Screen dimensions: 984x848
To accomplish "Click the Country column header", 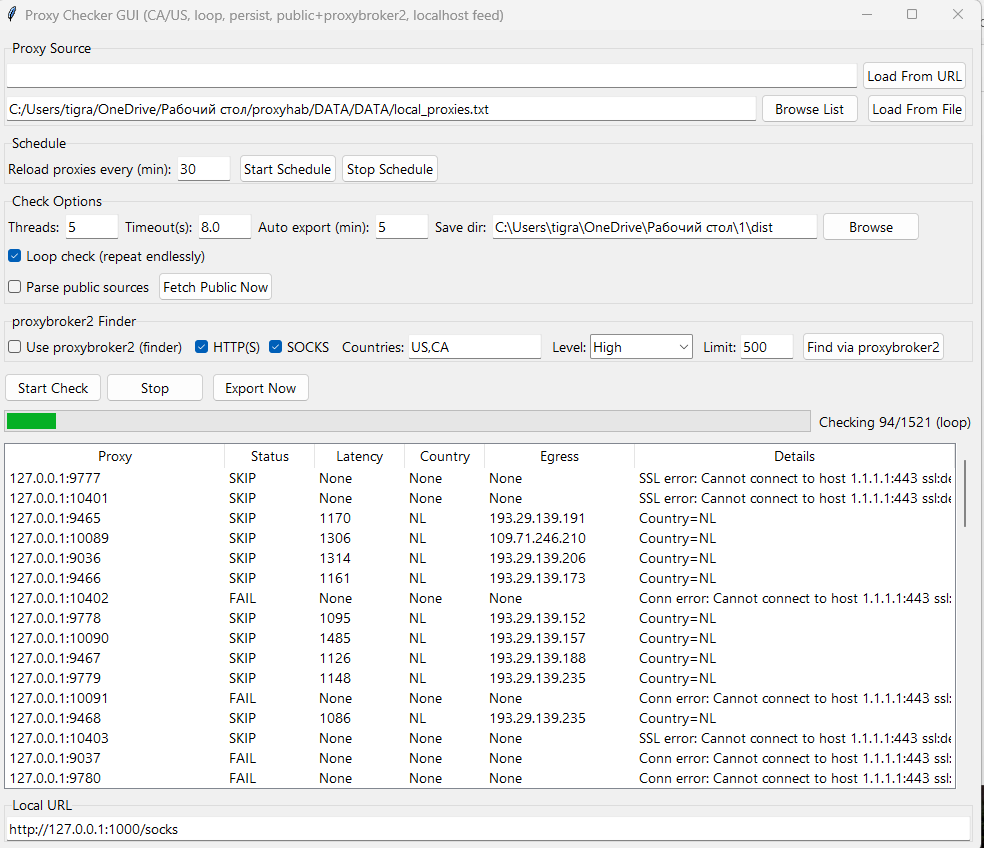I will 444,456.
